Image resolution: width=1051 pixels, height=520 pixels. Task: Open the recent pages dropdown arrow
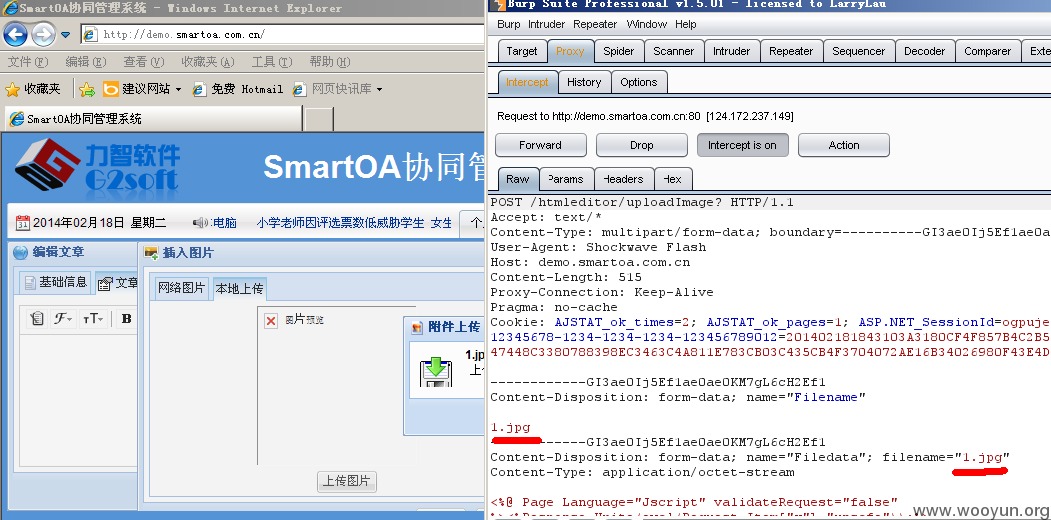click(65, 35)
